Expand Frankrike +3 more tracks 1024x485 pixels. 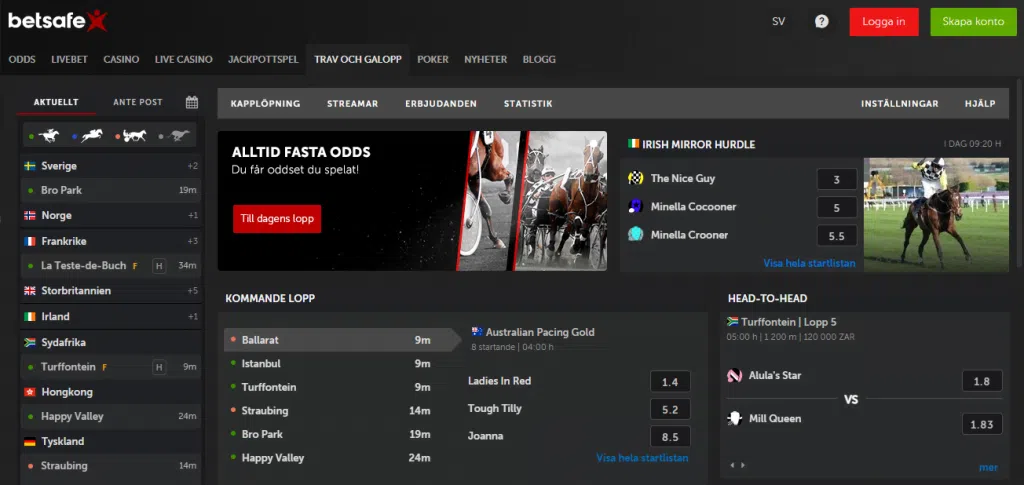coord(192,242)
